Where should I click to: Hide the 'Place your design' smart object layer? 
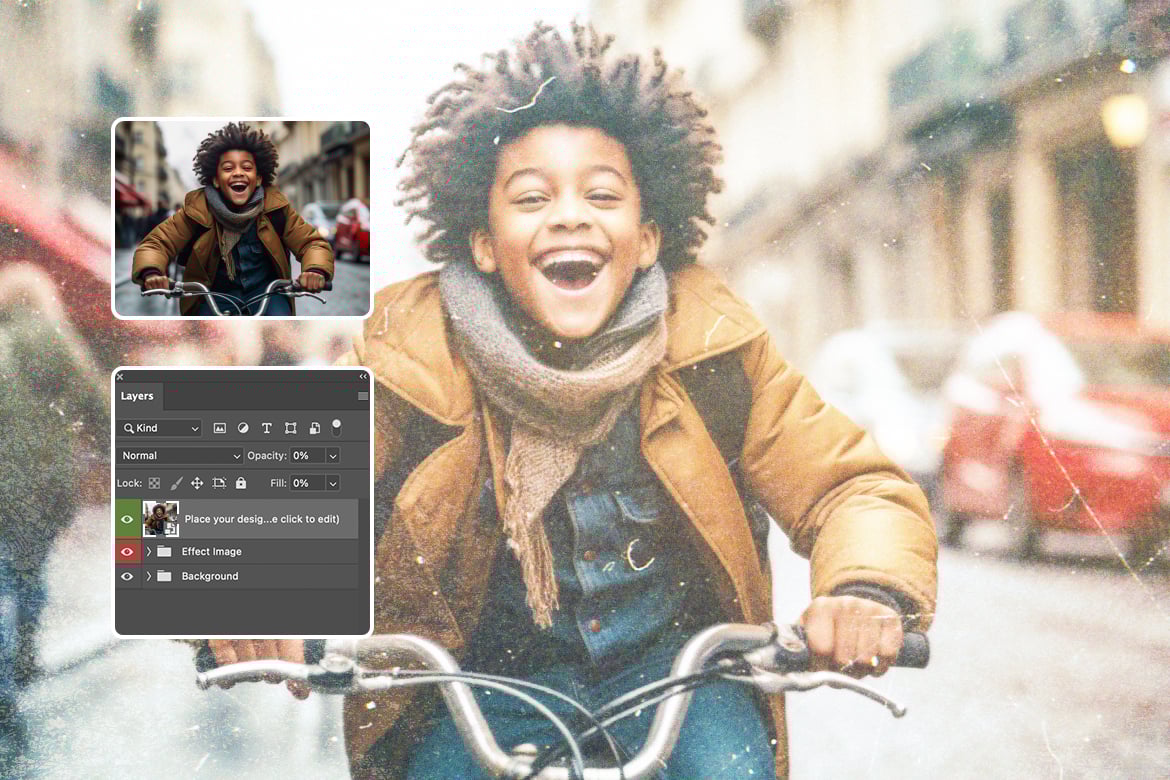pos(127,519)
